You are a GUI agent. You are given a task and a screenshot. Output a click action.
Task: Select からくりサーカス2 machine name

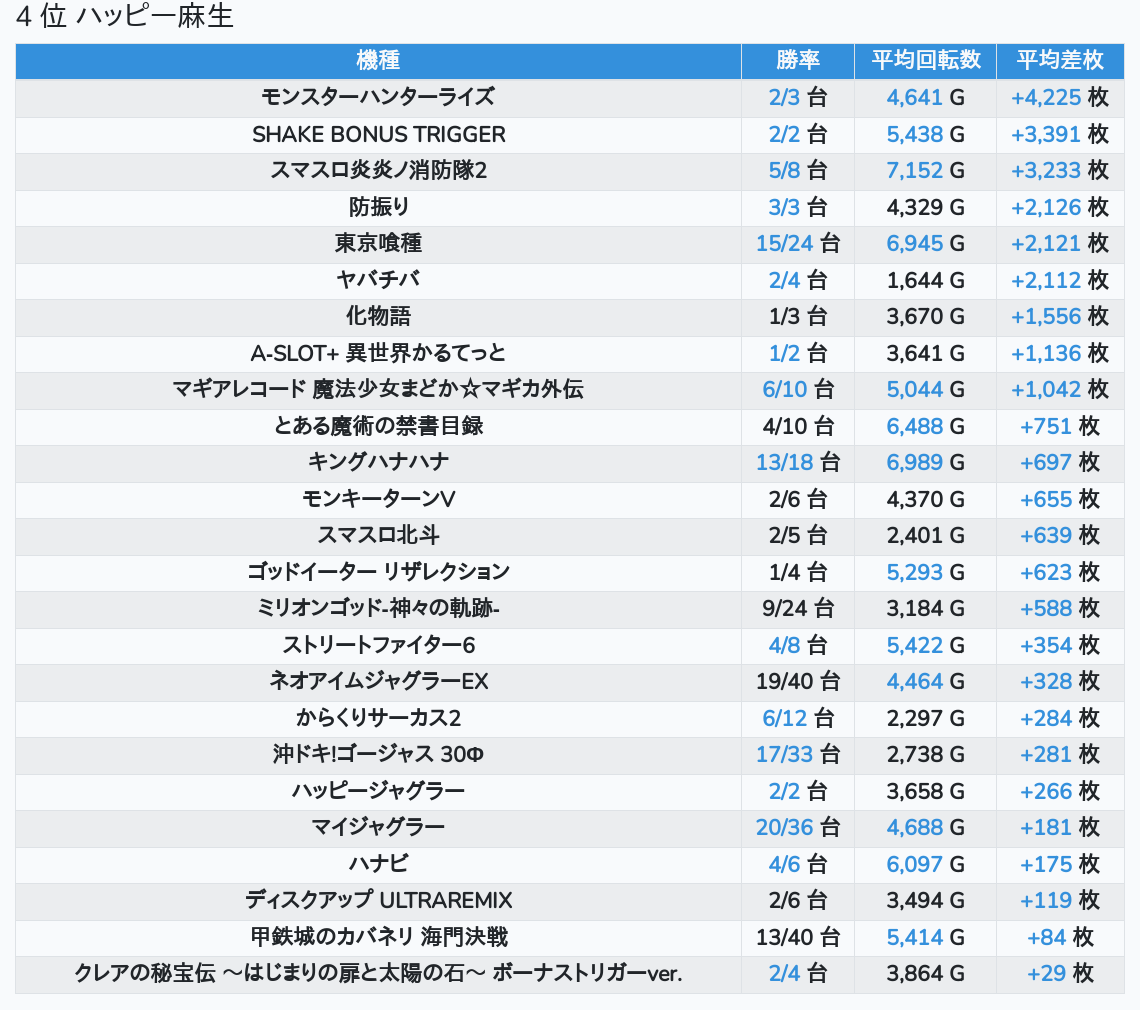(378, 718)
